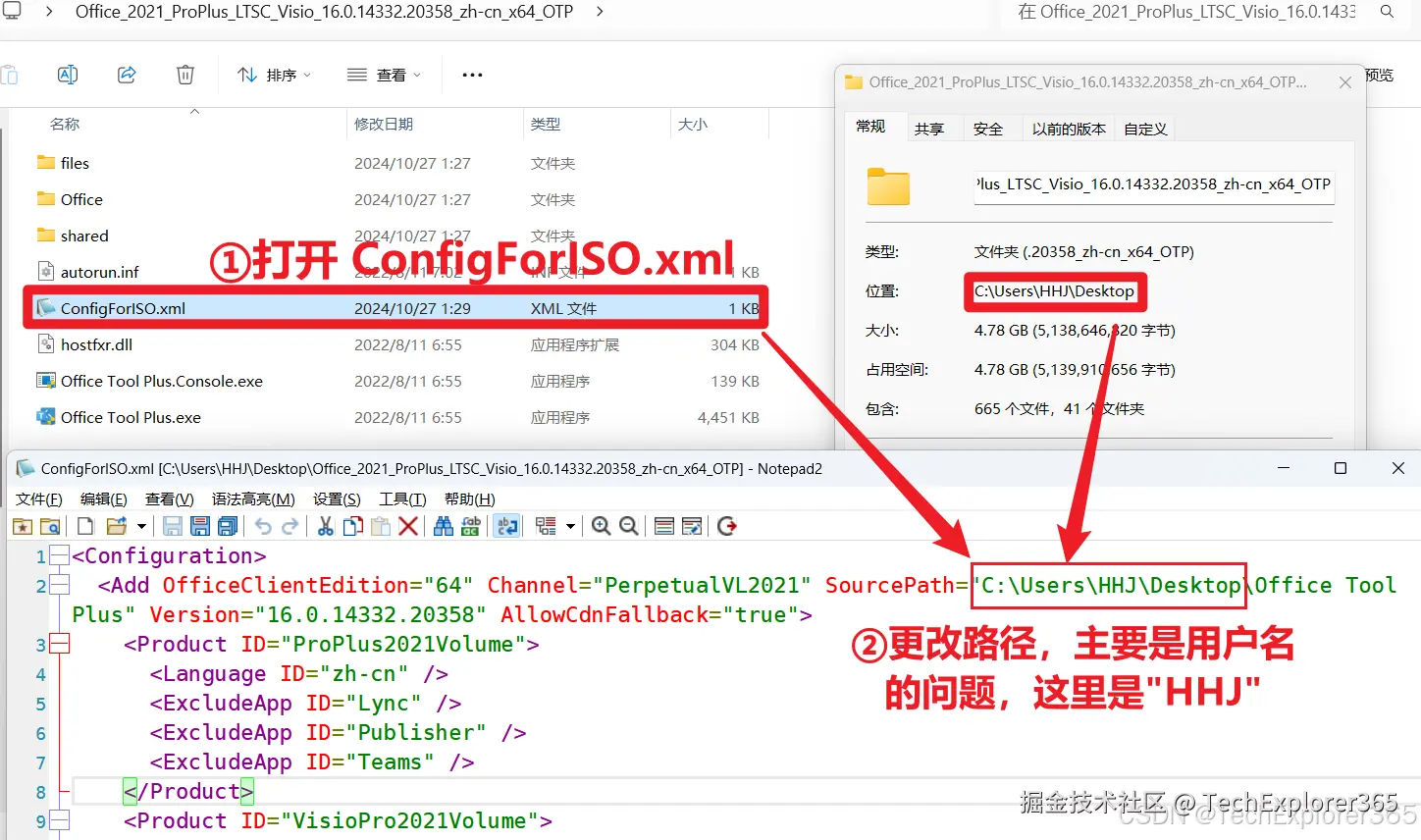
Task: Open dropdown arrow beside syntax scheme icon
Action: (570, 527)
